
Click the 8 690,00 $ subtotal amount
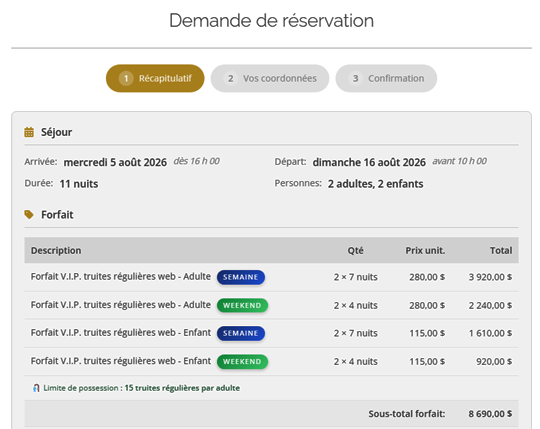point(490,414)
